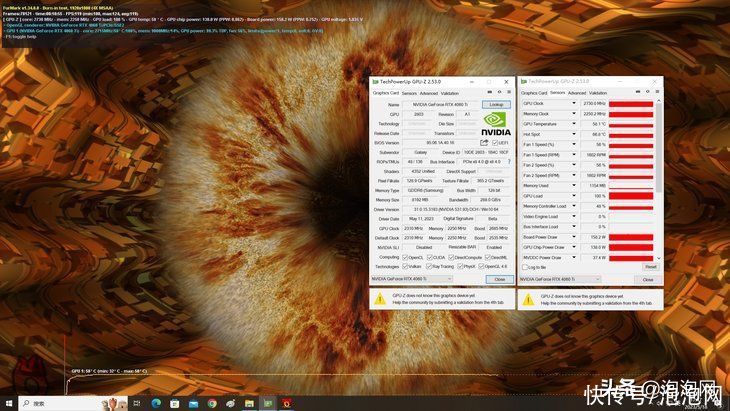730x411 pixels.
Task: Toggle the DirectML checkbox
Action: [488, 257]
